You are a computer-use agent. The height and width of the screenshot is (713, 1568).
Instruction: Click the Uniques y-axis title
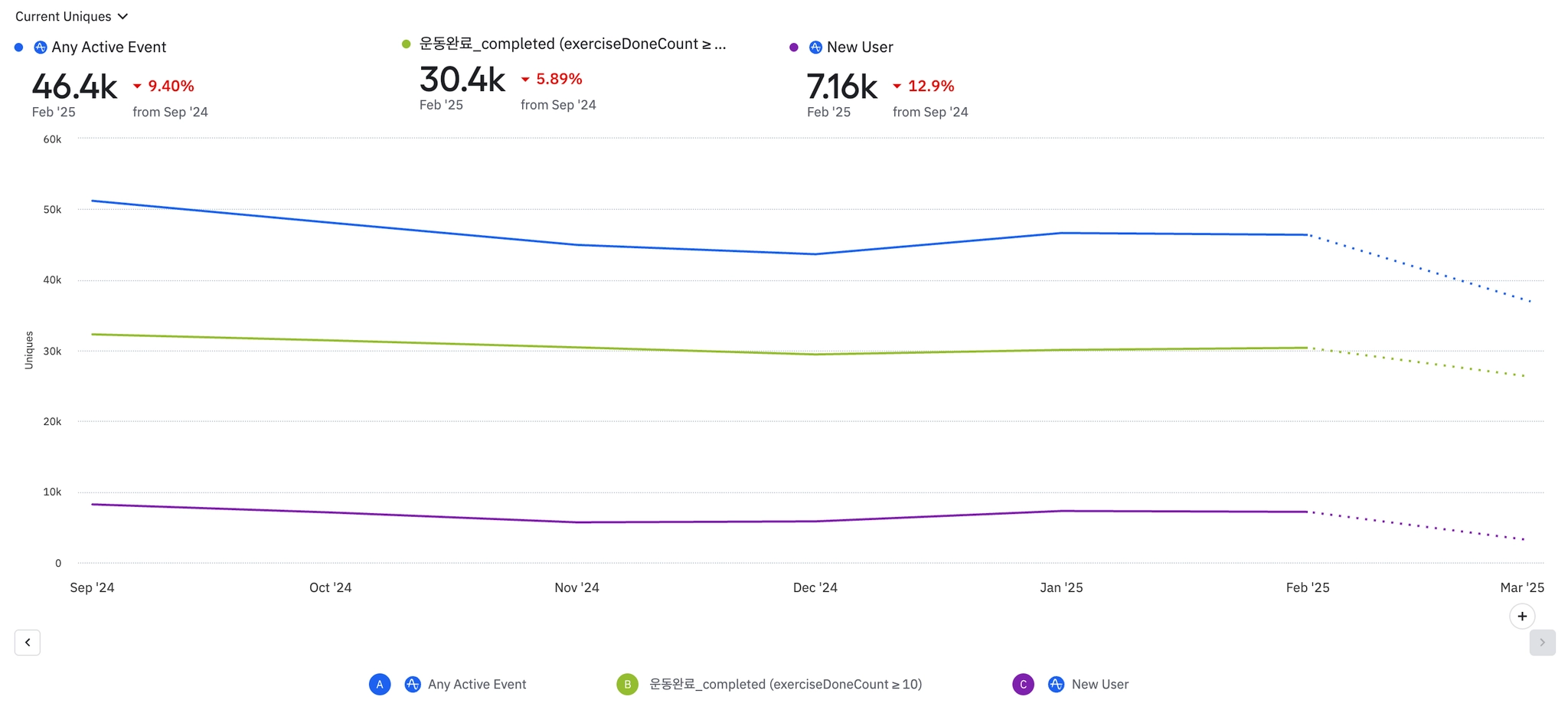coord(29,350)
